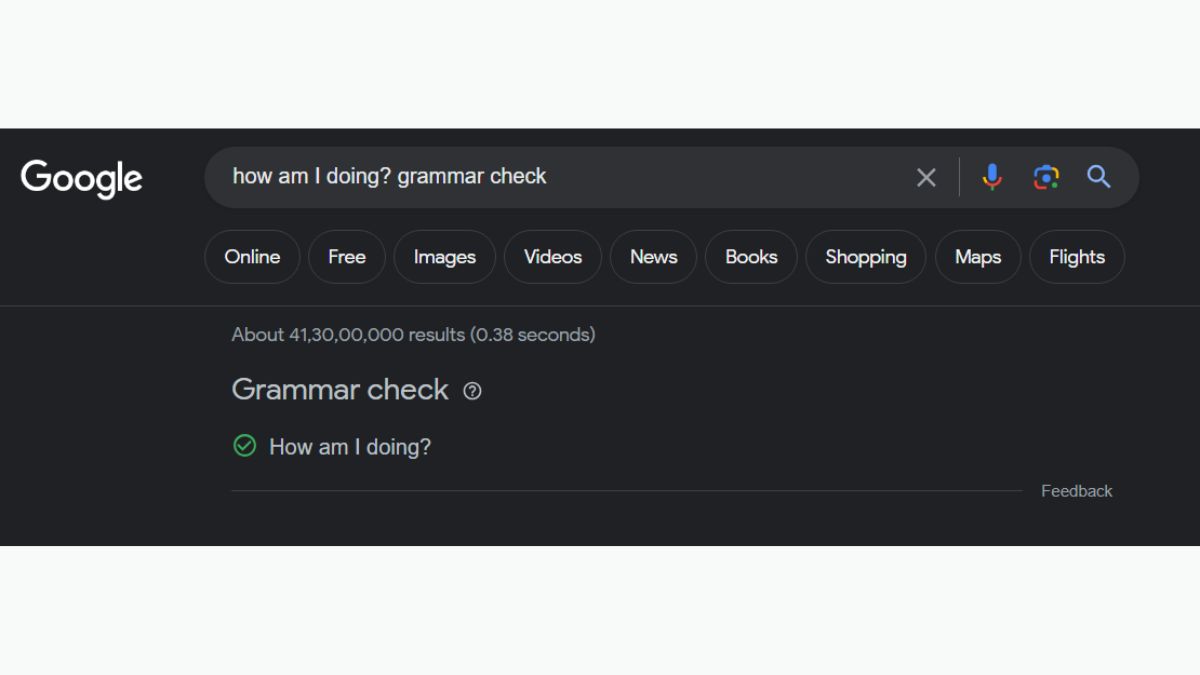Clear the search query with the X icon
The height and width of the screenshot is (675, 1200).
926,178
